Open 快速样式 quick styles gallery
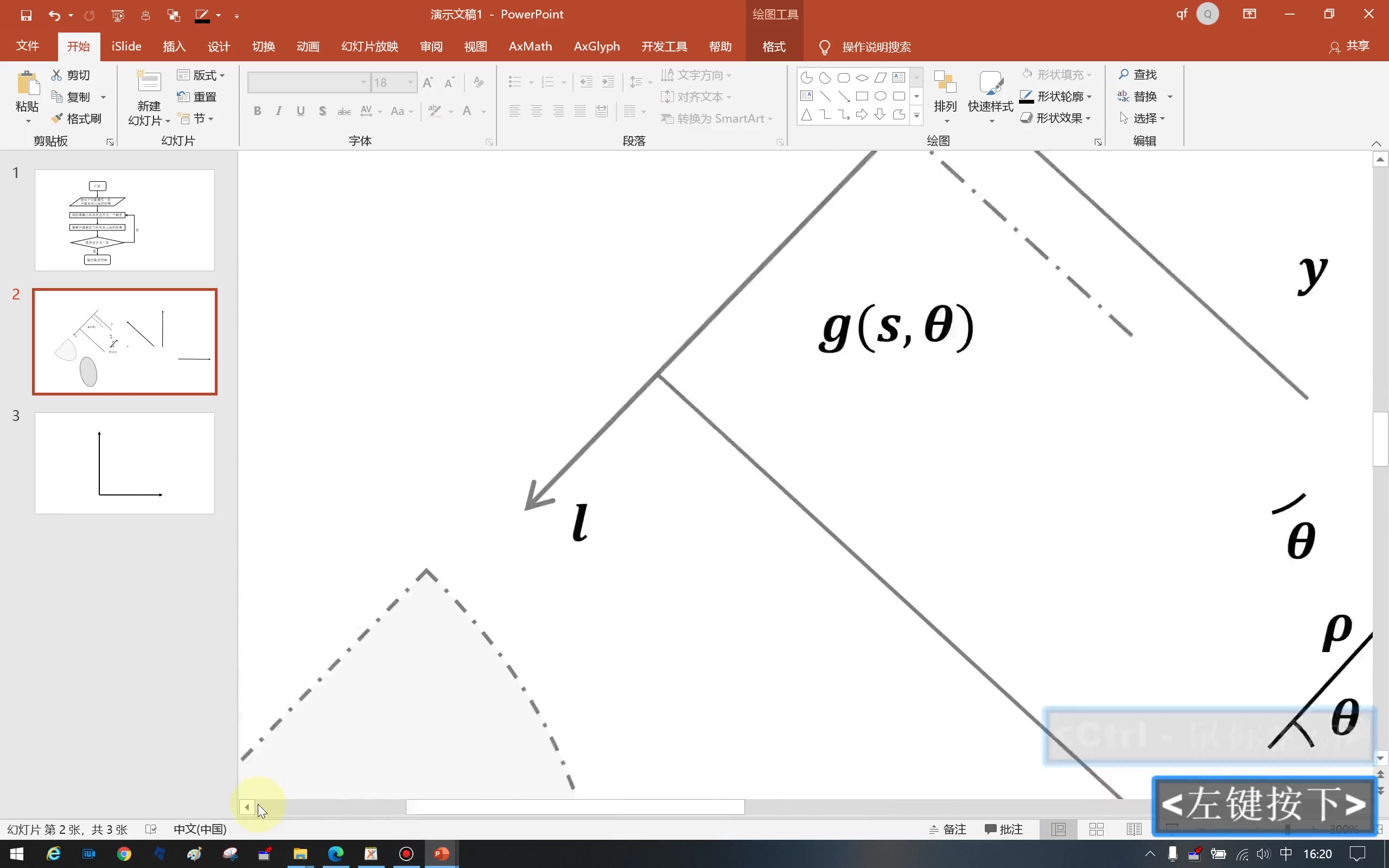This screenshot has height=868, width=1389. tap(991, 97)
